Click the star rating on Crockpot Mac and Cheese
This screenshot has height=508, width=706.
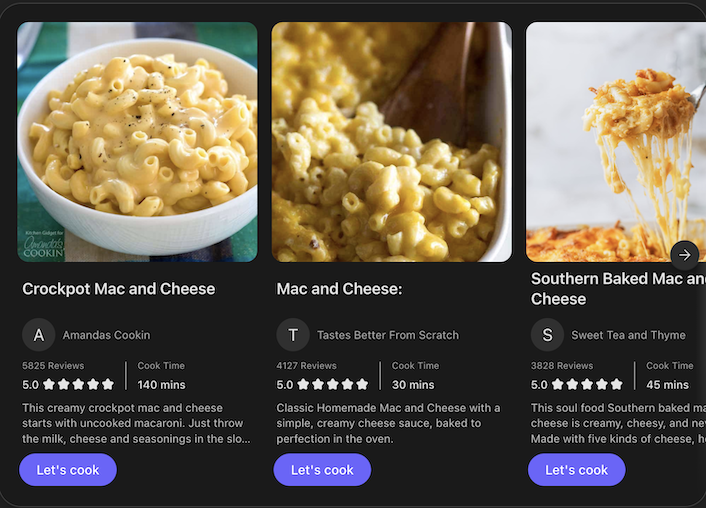(78, 384)
